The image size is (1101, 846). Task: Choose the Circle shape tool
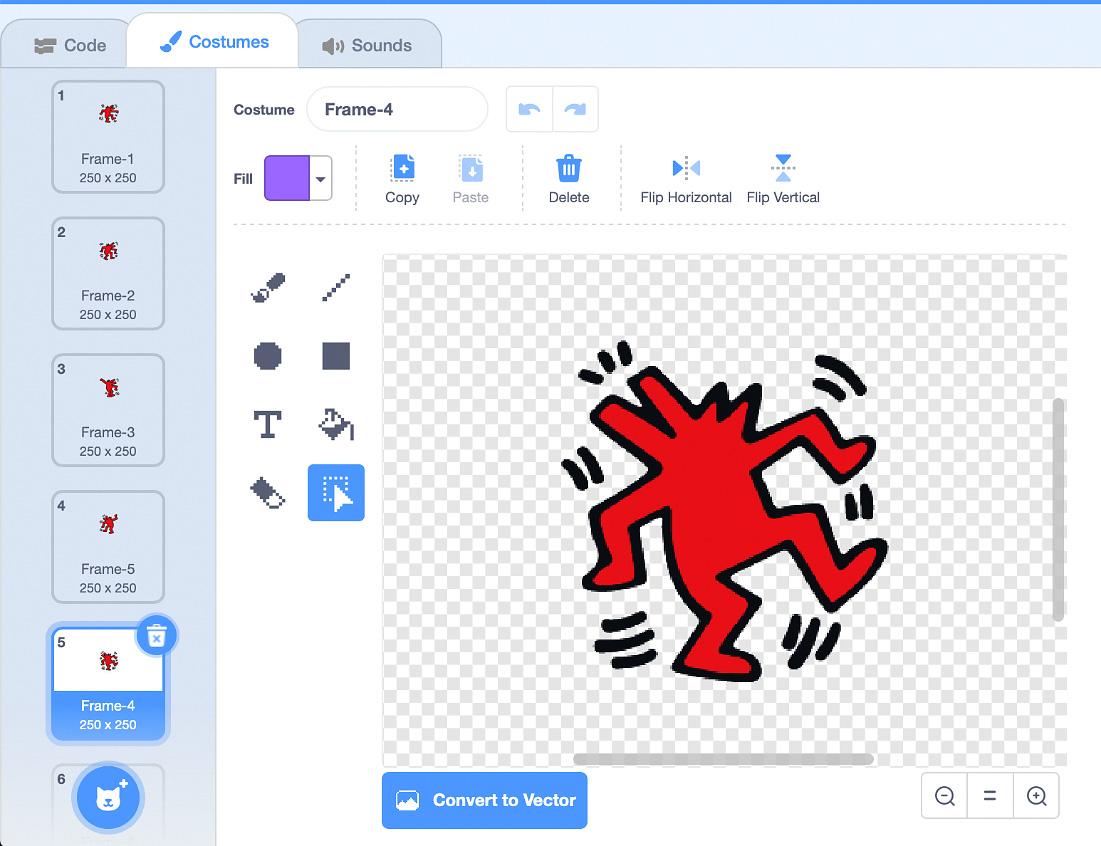[x=267, y=356]
